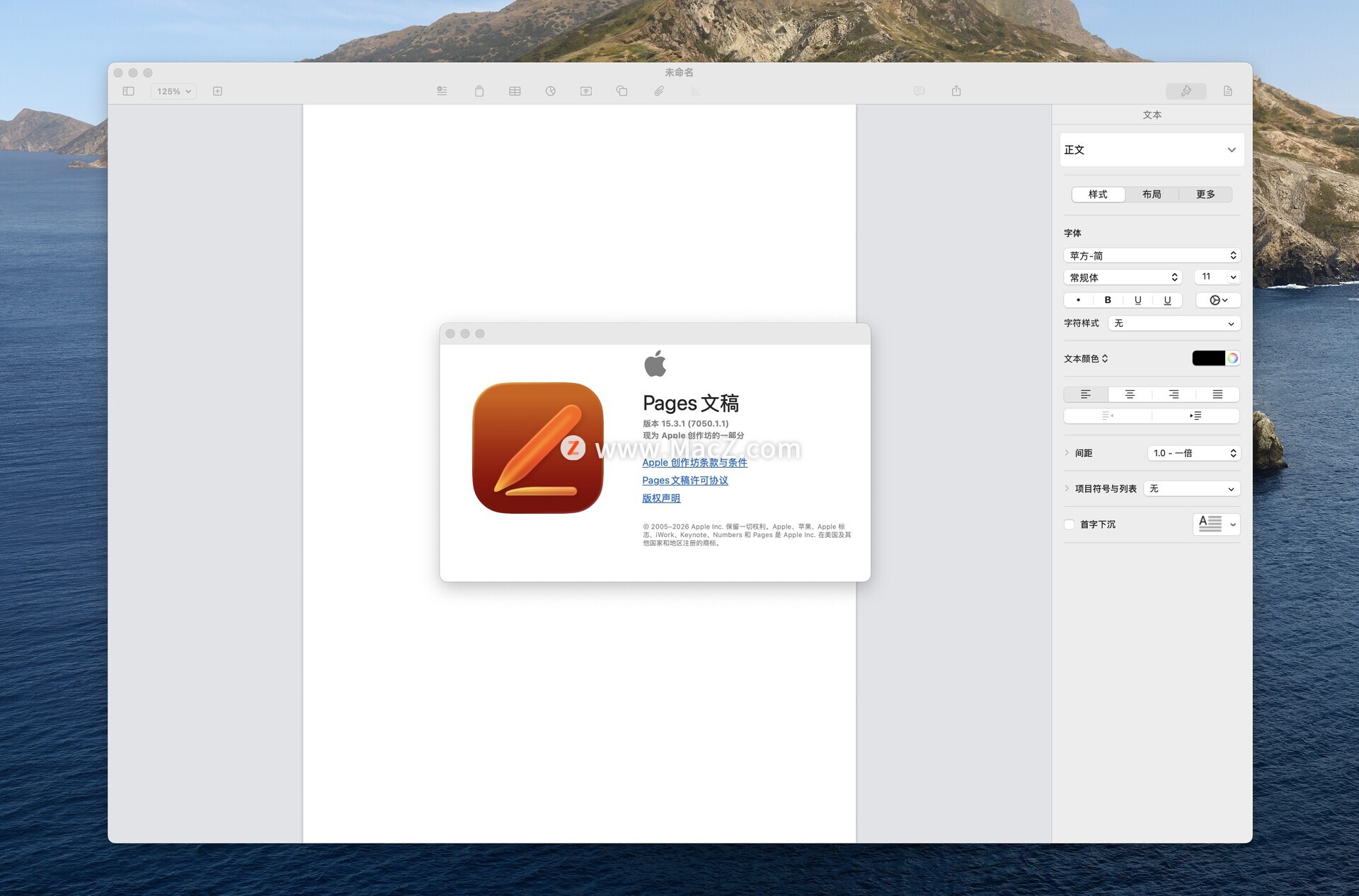Click the Pages app icon in the dialog
This screenshot has height=896, width=1359.
coord(538,448)
